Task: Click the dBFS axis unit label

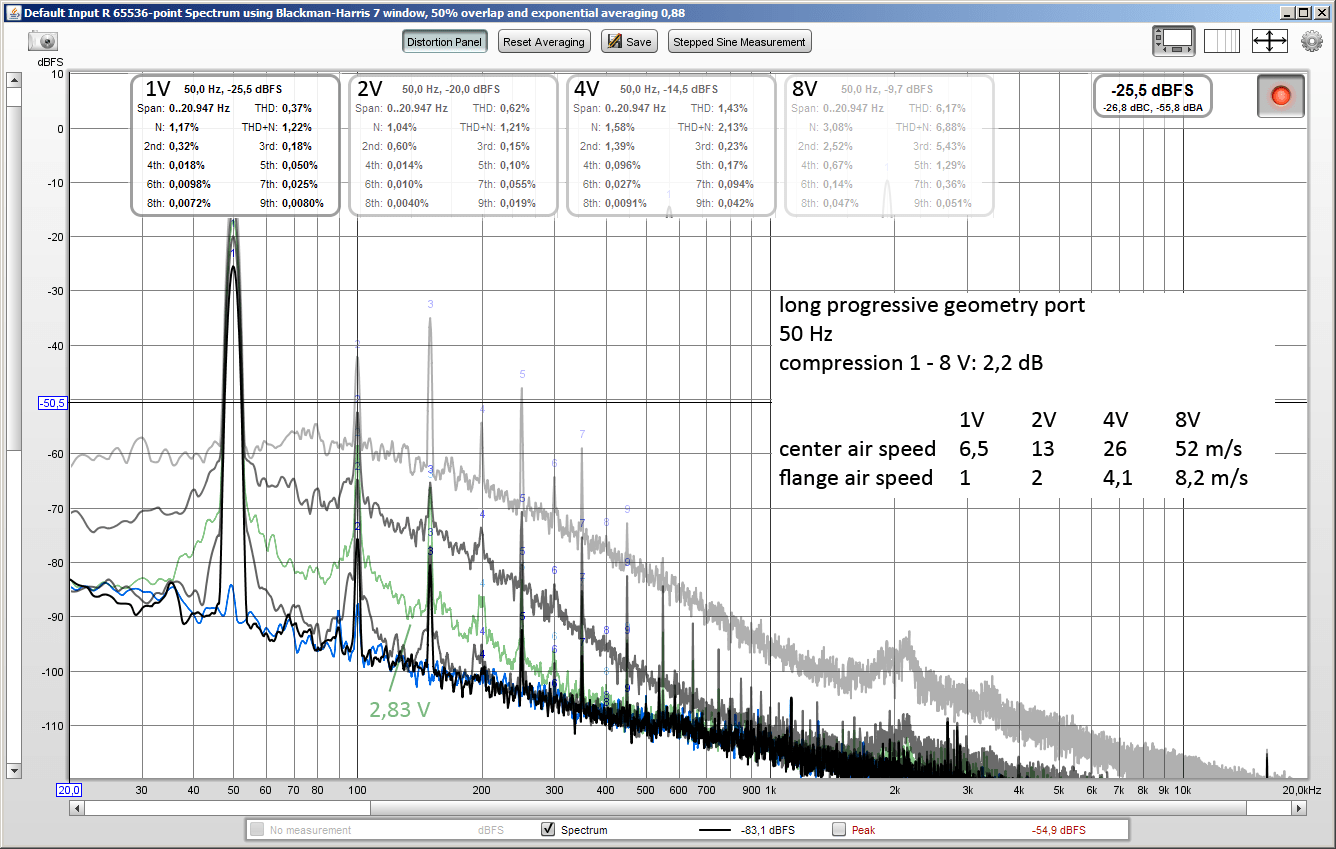Action: point(51,62)
